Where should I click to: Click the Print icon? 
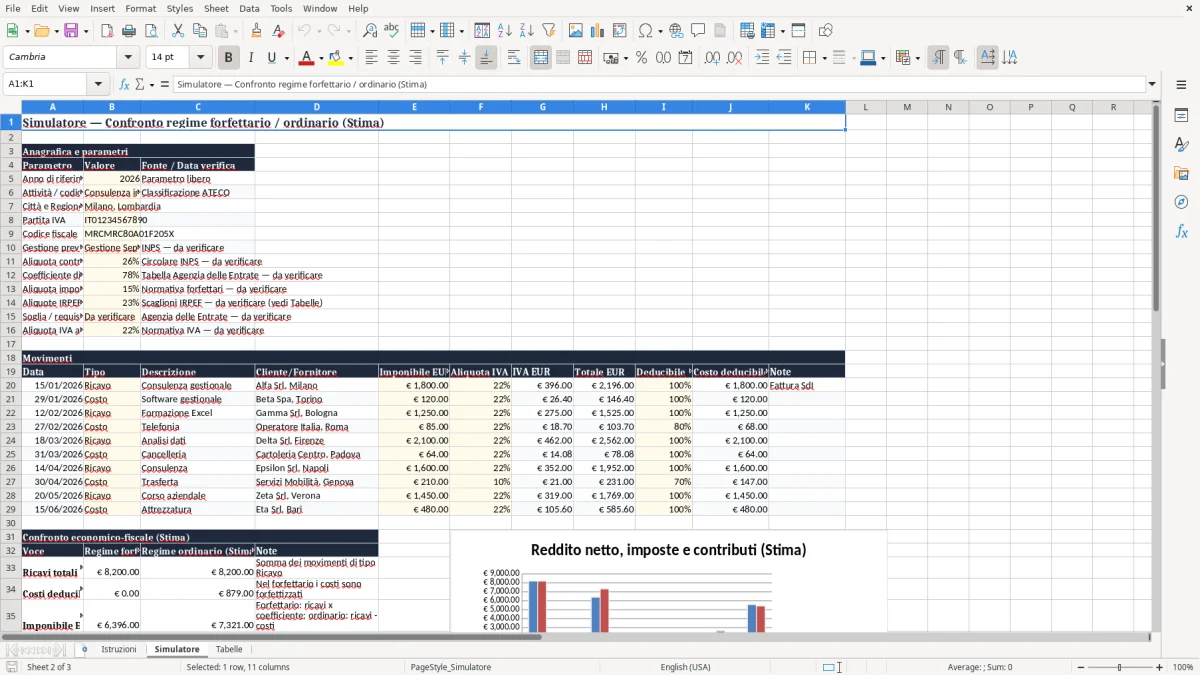click(129, 31)
